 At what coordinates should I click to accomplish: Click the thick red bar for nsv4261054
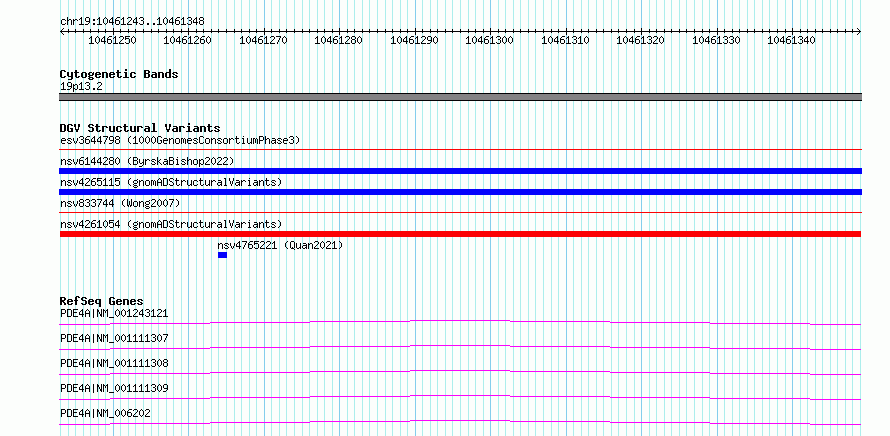click(460, 234)
